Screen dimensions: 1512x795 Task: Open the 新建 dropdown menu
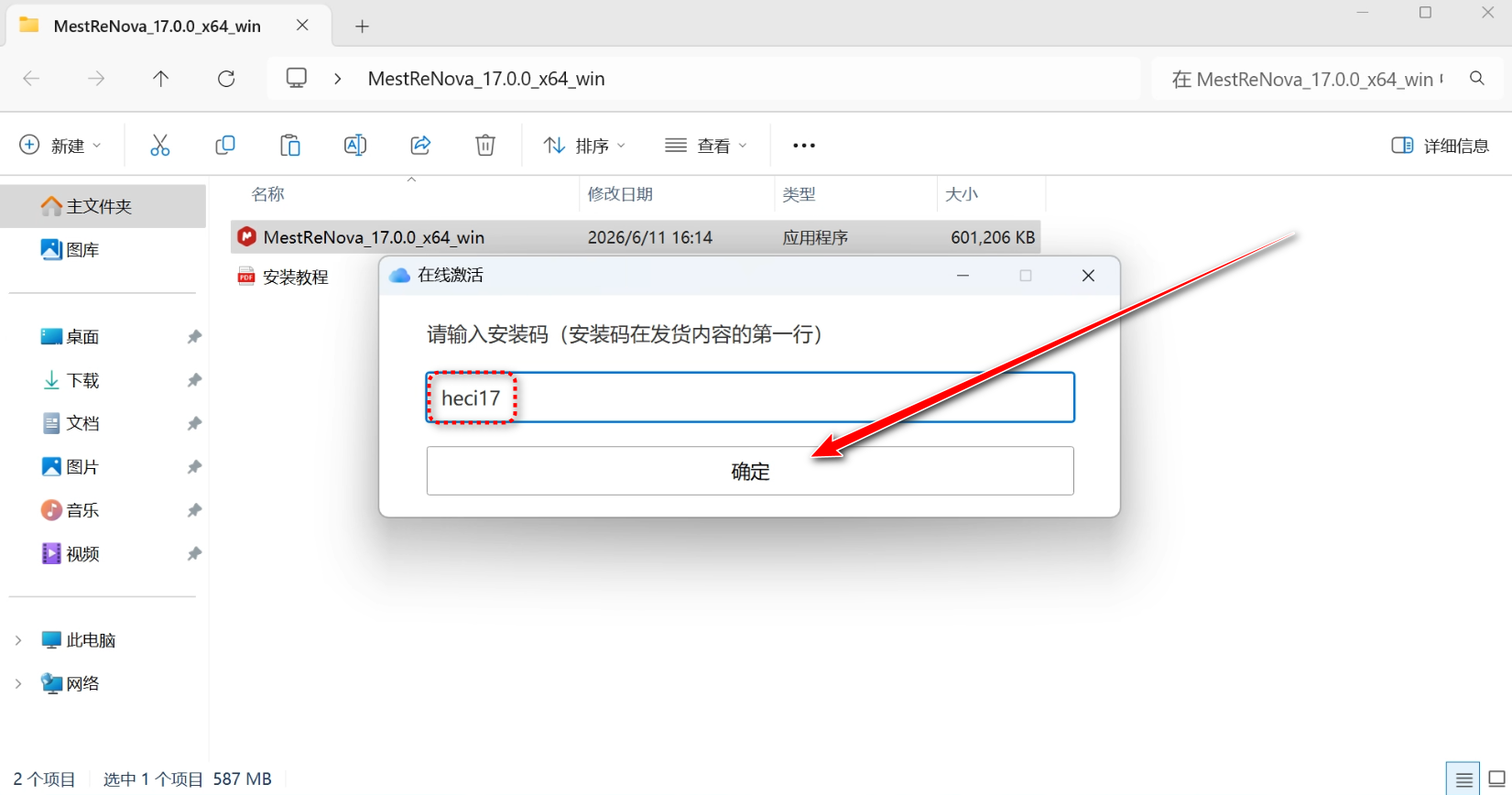pyautogui.click(x=60, y=145)
